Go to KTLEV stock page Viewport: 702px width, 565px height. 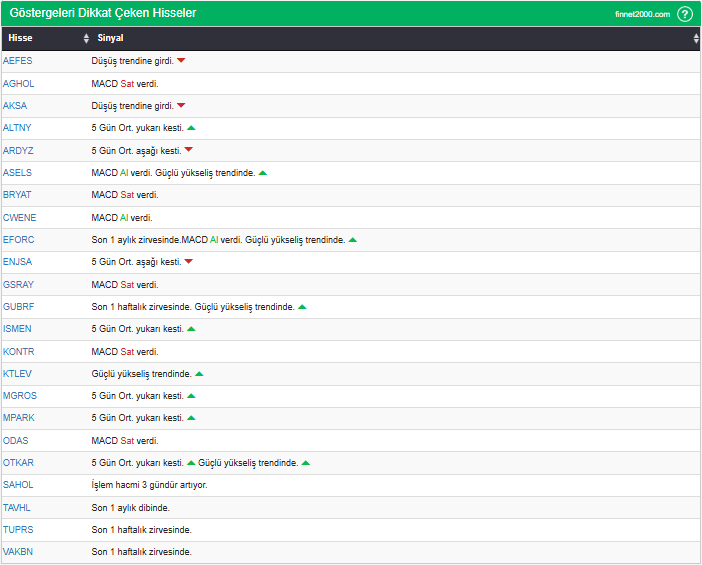17,374
